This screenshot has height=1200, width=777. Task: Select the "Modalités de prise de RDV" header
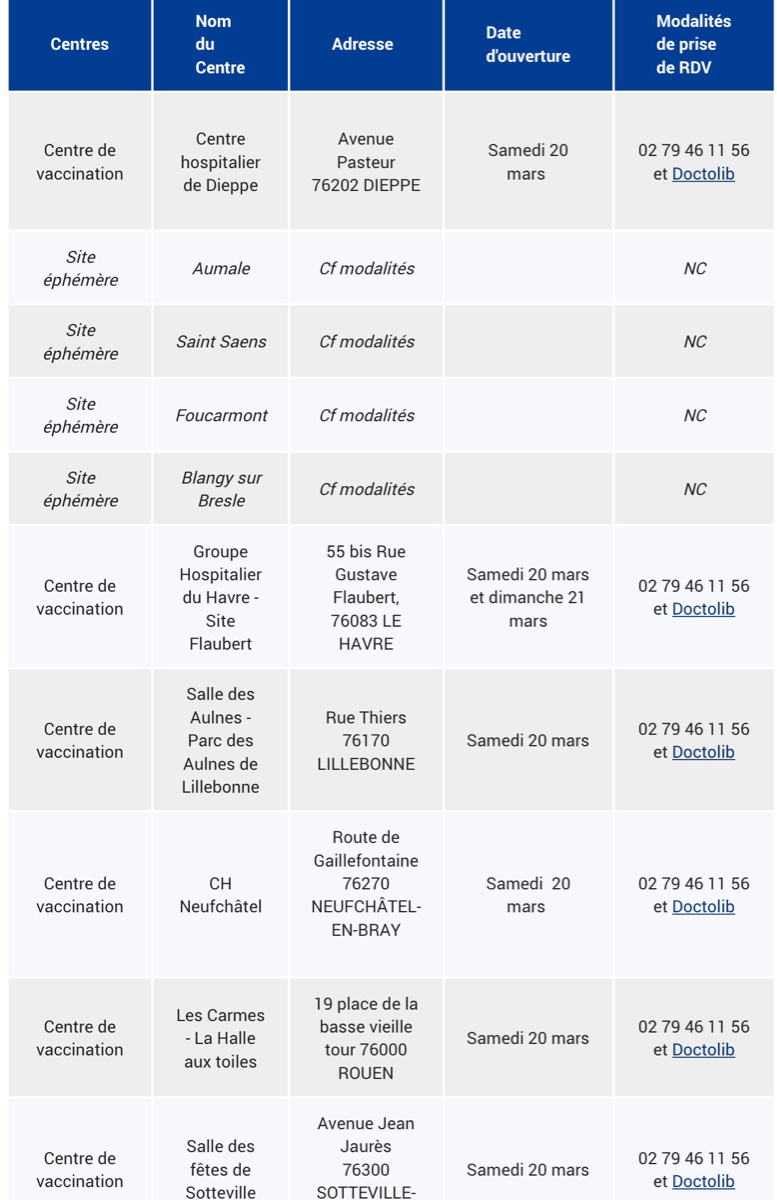click(693, 44)
